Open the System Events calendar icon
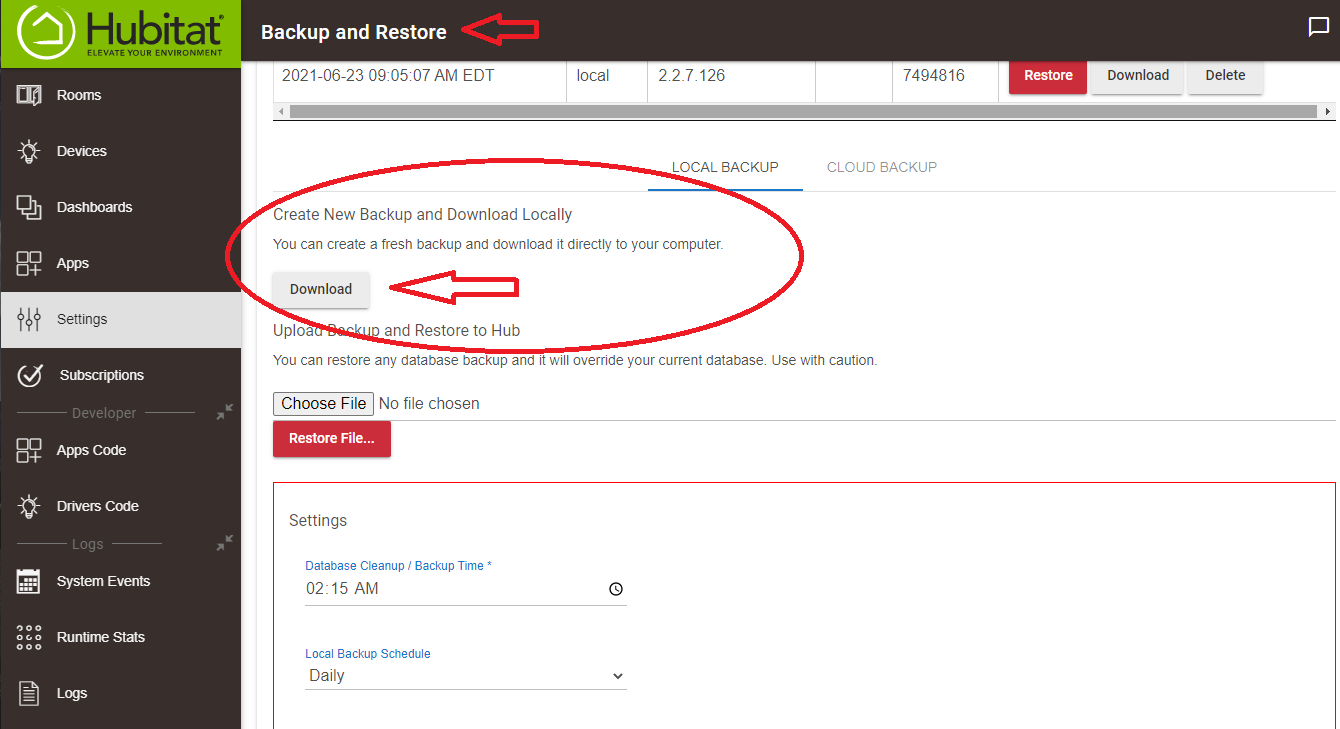This screenshot has width=1340, height=729. [x=29, y=581]
